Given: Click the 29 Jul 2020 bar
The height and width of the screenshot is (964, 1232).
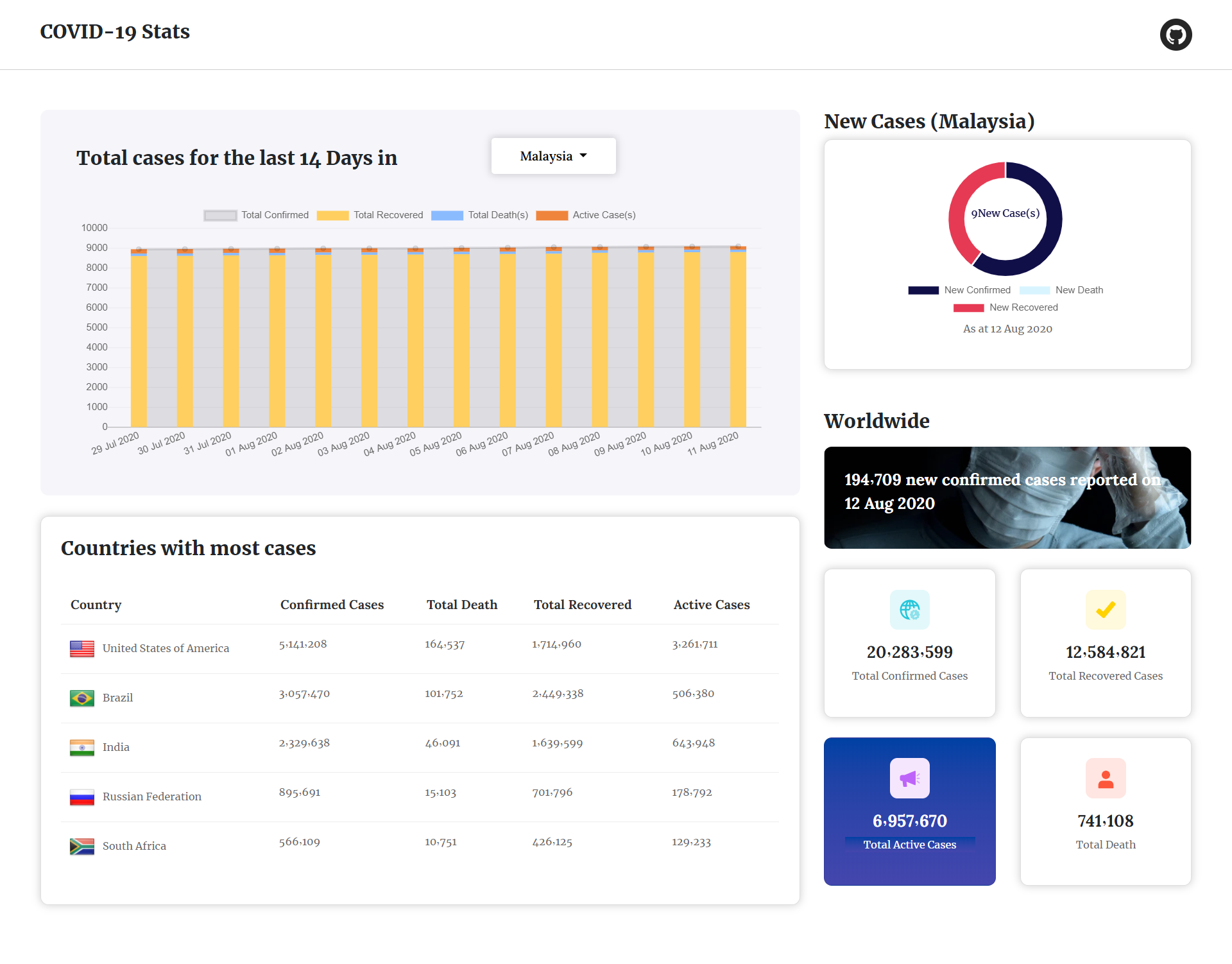Looking at the screenshot, I should pyautogui.click(x=139, y=339).
